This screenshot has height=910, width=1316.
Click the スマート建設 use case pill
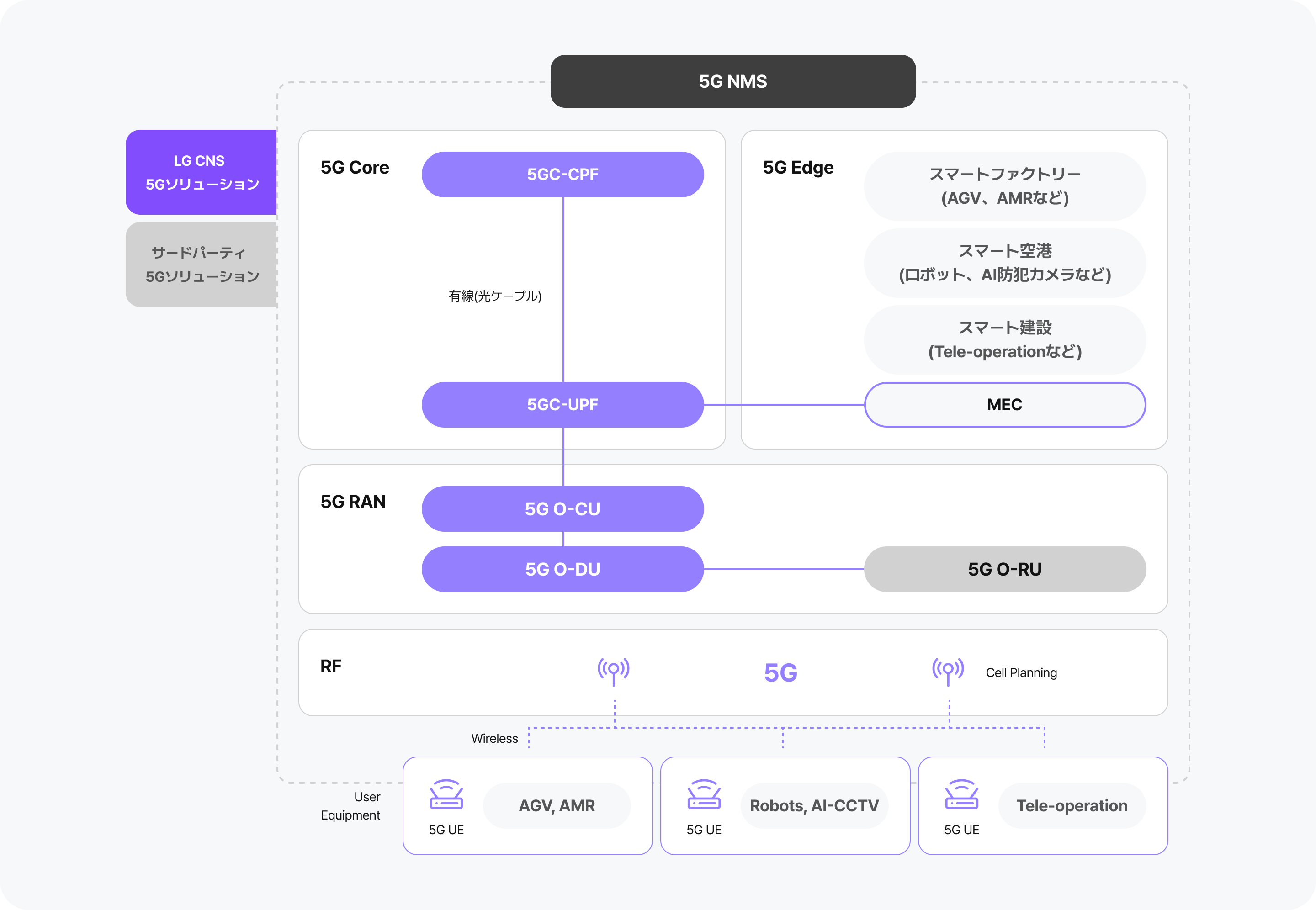coord(1004,340)
